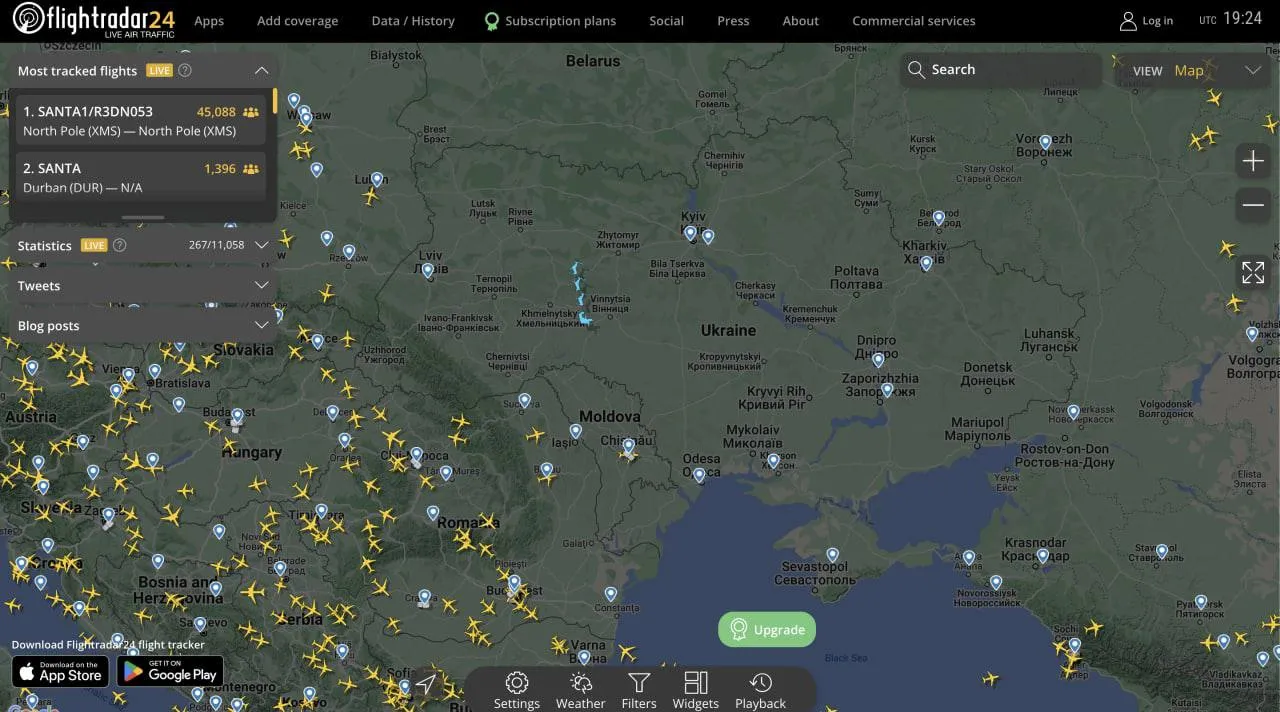Zoom out using the minus button
This screenshot has width=1280, height=712.
point(1253,206)
